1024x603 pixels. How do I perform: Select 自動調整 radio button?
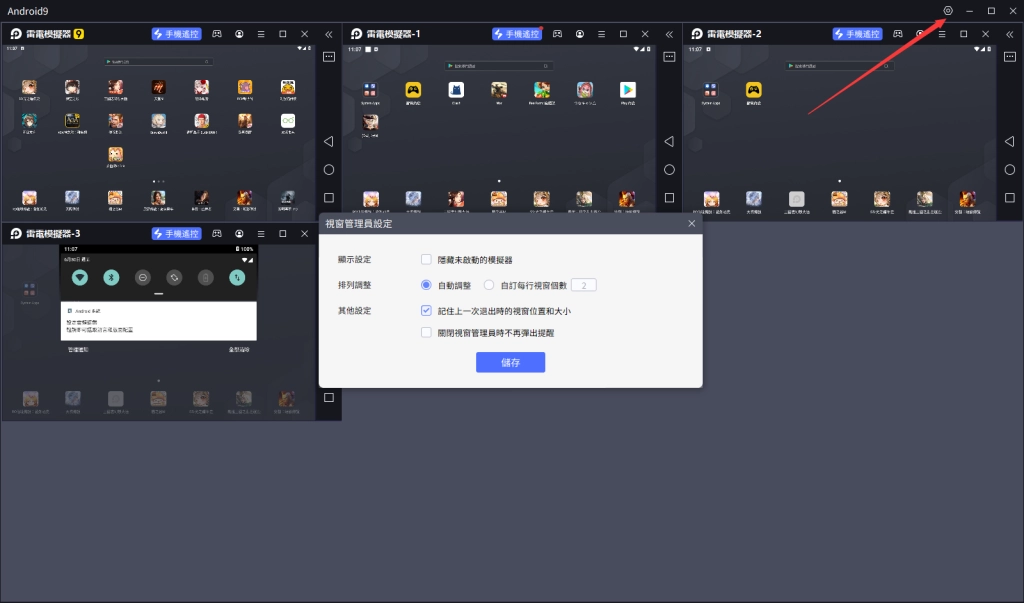click(x=426, y=285)
